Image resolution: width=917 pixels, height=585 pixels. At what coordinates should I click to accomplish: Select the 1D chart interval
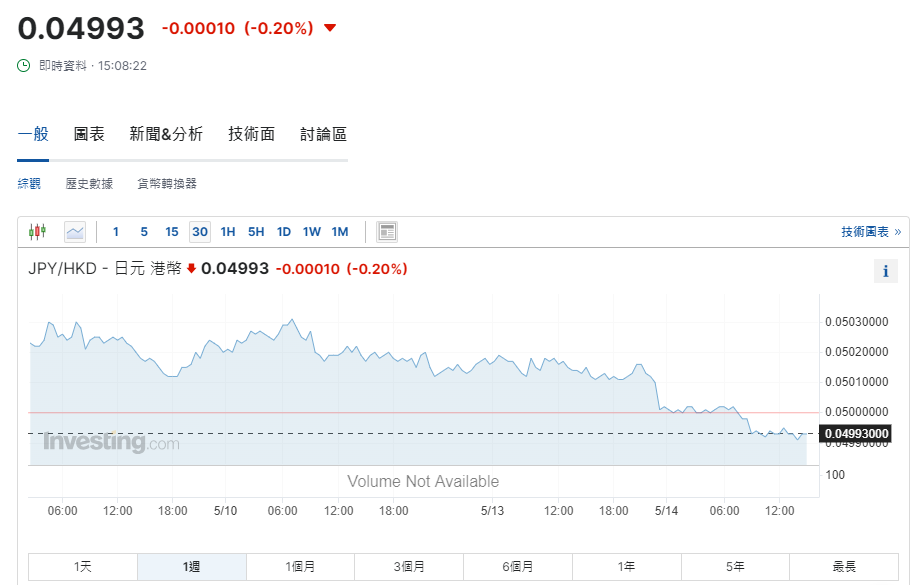[284, 232]
